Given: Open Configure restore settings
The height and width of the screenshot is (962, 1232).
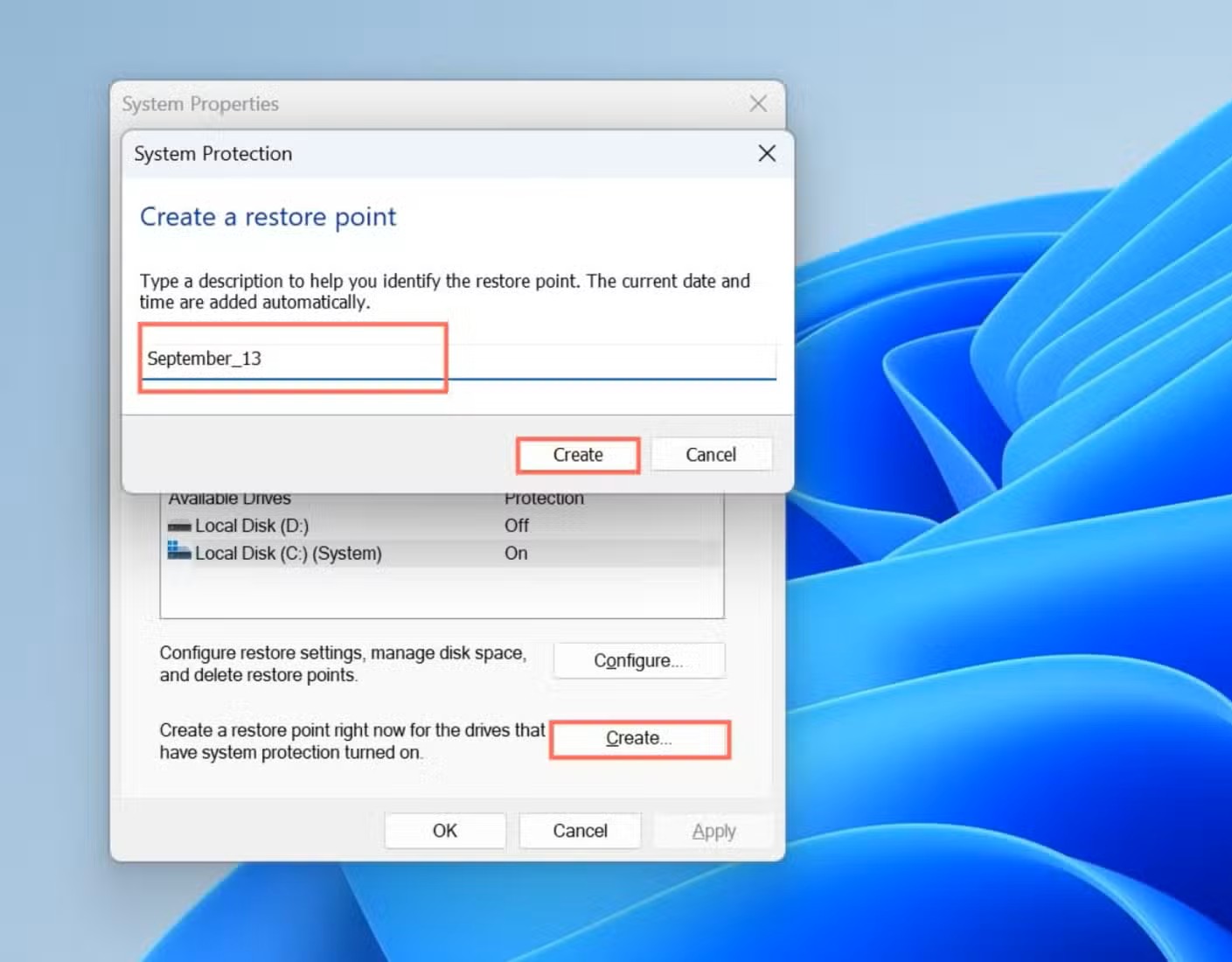Looking at the screenshot, I should tap(639, 660).
